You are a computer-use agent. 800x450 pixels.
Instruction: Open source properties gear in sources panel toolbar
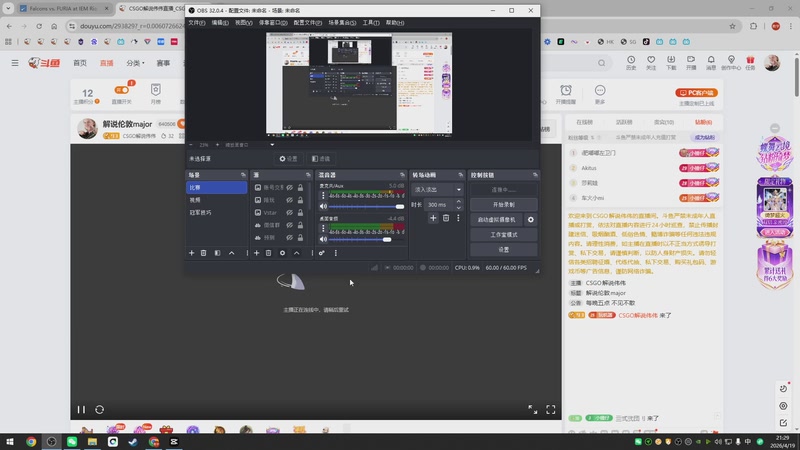coord(282,253)
